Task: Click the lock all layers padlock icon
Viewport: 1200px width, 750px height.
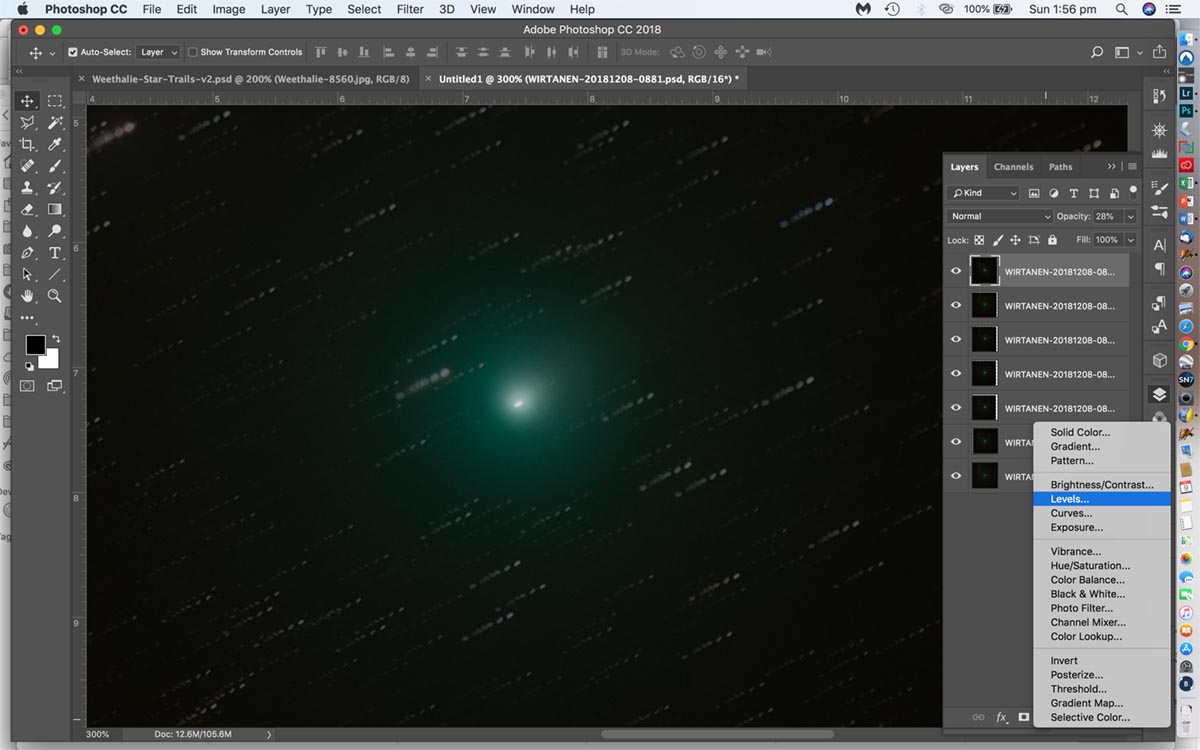Action: coord(1052,240)
